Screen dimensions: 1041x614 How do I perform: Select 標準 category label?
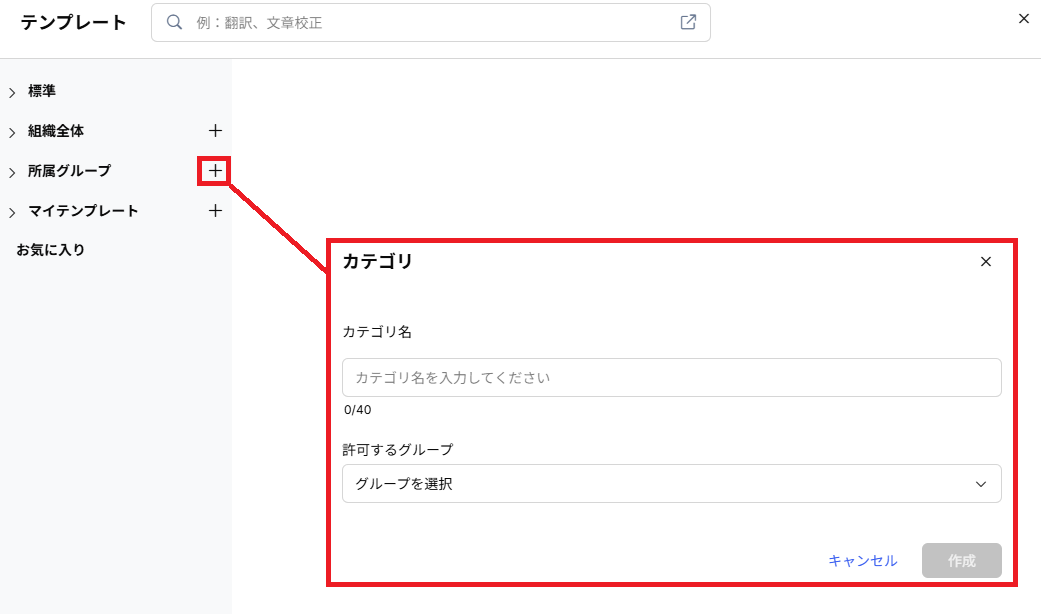42,91
